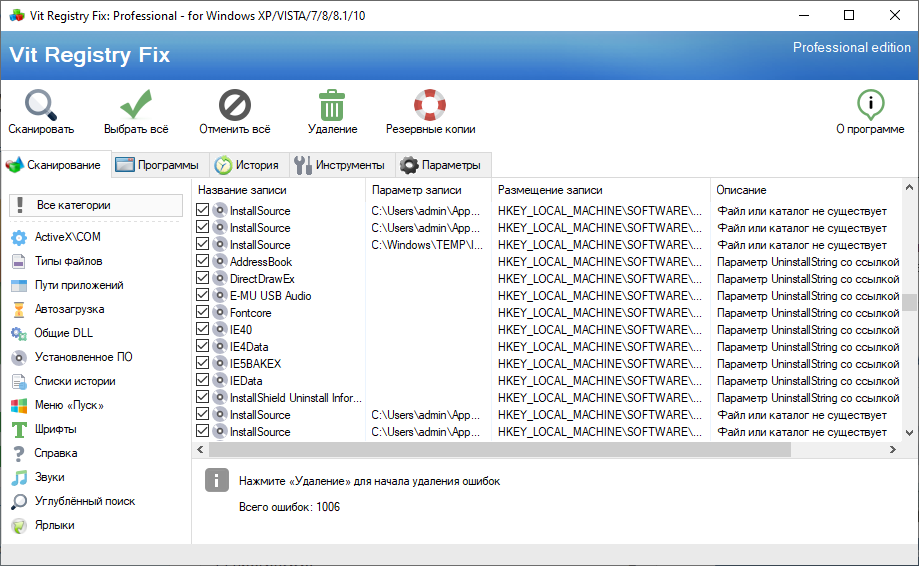Uncheck InstallShield Uninstall Infor... checkbox
The width and height of the screenshot is (919, 566).
point(203,397)
